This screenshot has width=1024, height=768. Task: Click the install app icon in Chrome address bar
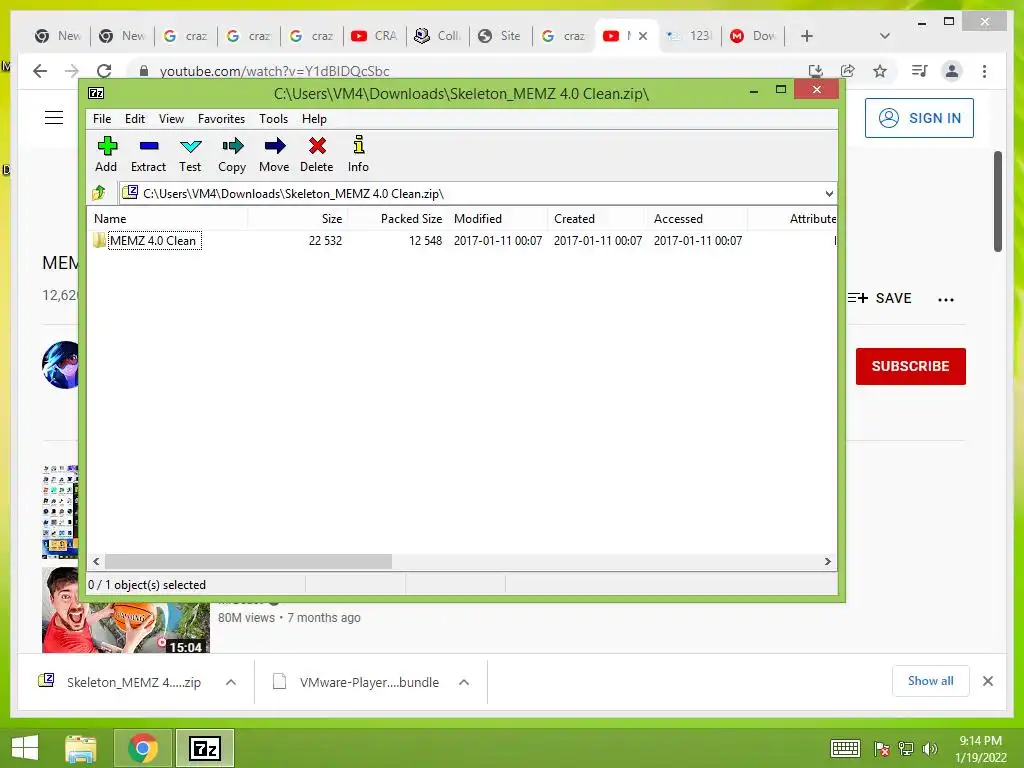coord(815,71)
